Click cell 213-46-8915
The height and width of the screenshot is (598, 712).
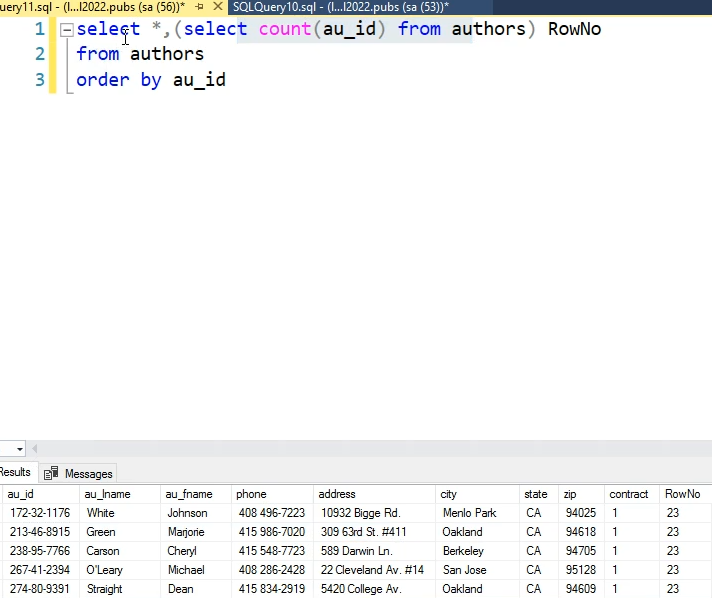pos(40,532)
